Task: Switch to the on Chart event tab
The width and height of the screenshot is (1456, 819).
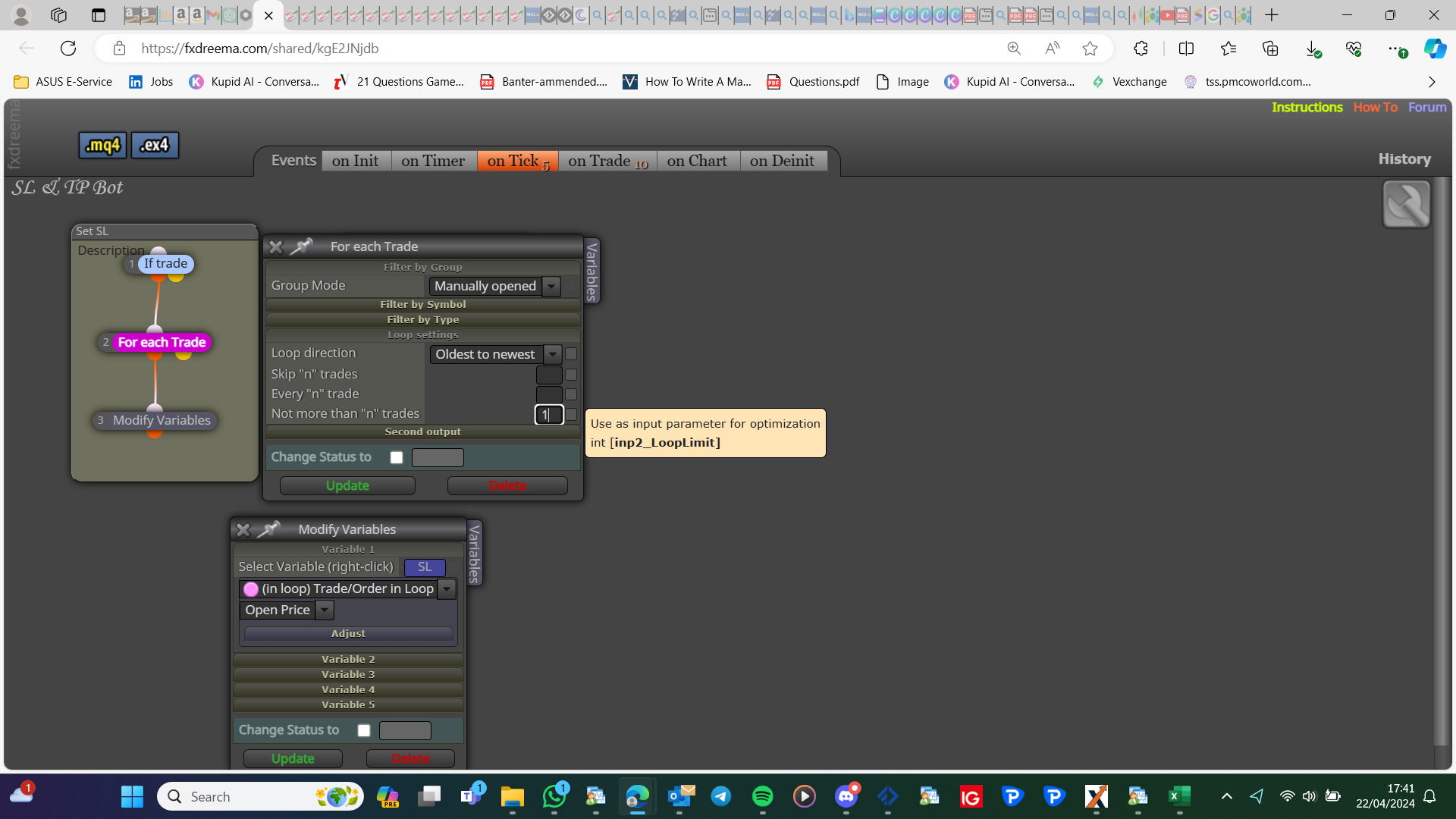Action: coord(698,161)
